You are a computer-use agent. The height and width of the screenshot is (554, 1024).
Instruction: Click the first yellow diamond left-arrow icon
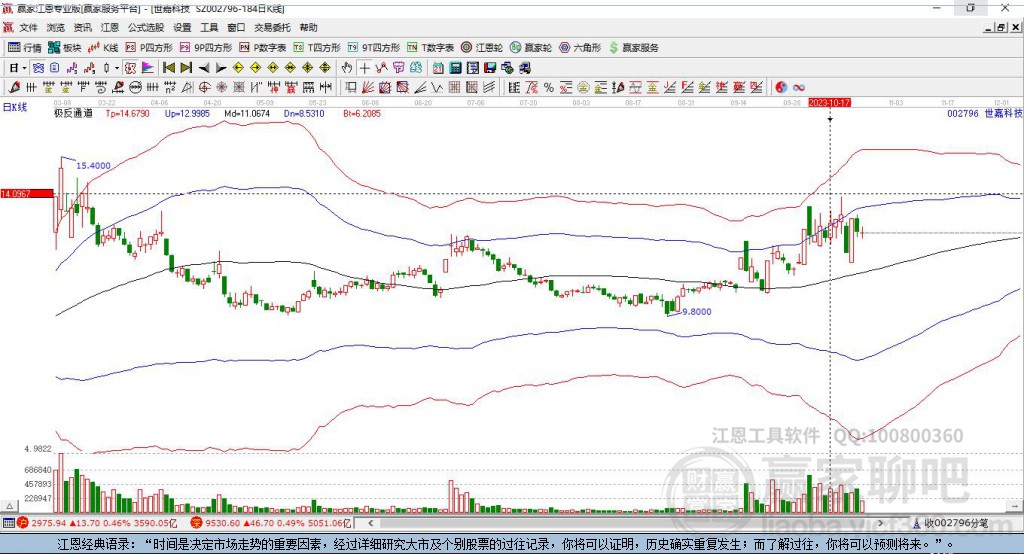(x=238, y=68)
